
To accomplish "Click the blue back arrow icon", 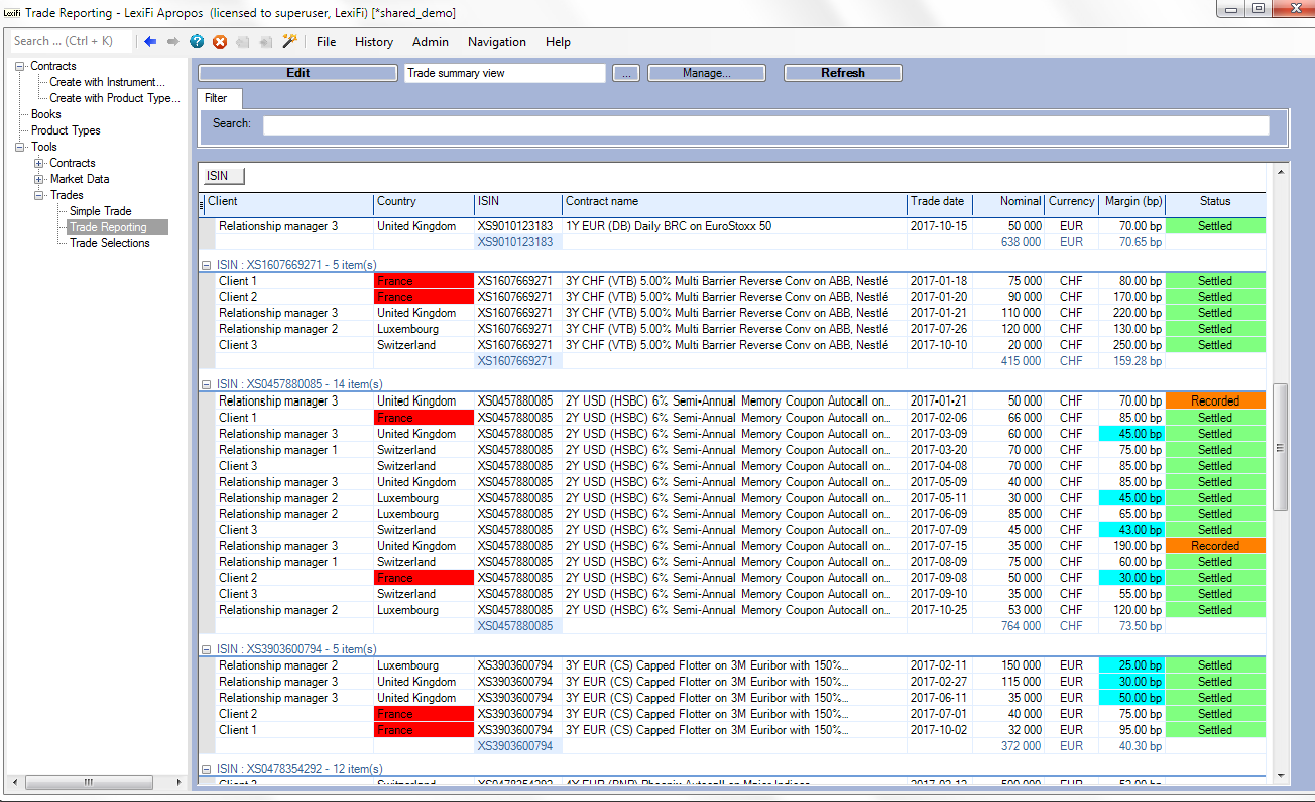I will click(150, 42).
